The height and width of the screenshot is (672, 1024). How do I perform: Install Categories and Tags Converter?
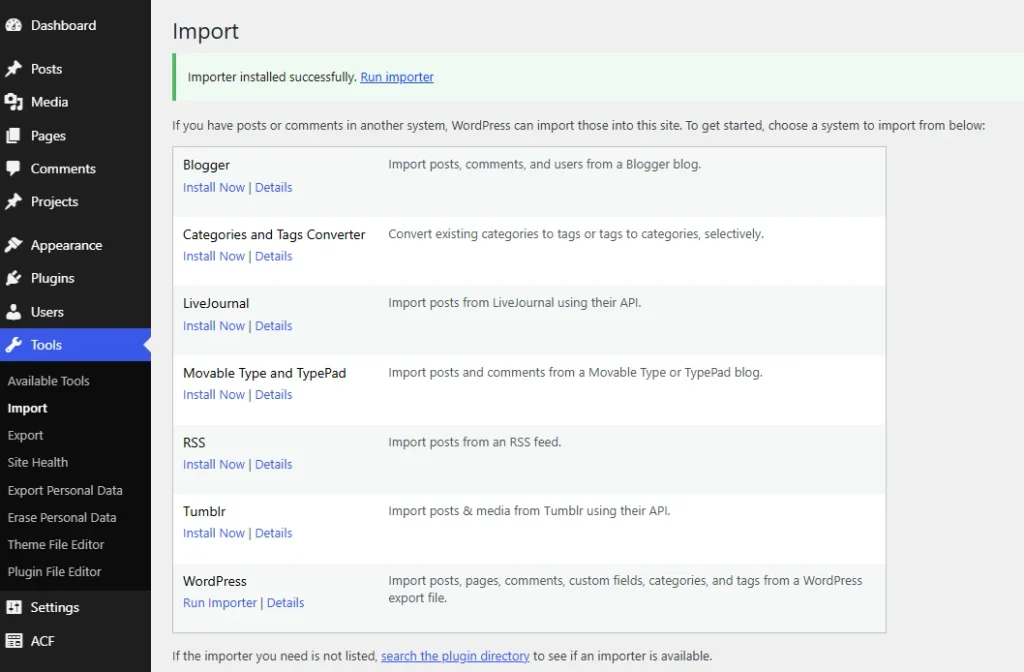tap(214, 256)
